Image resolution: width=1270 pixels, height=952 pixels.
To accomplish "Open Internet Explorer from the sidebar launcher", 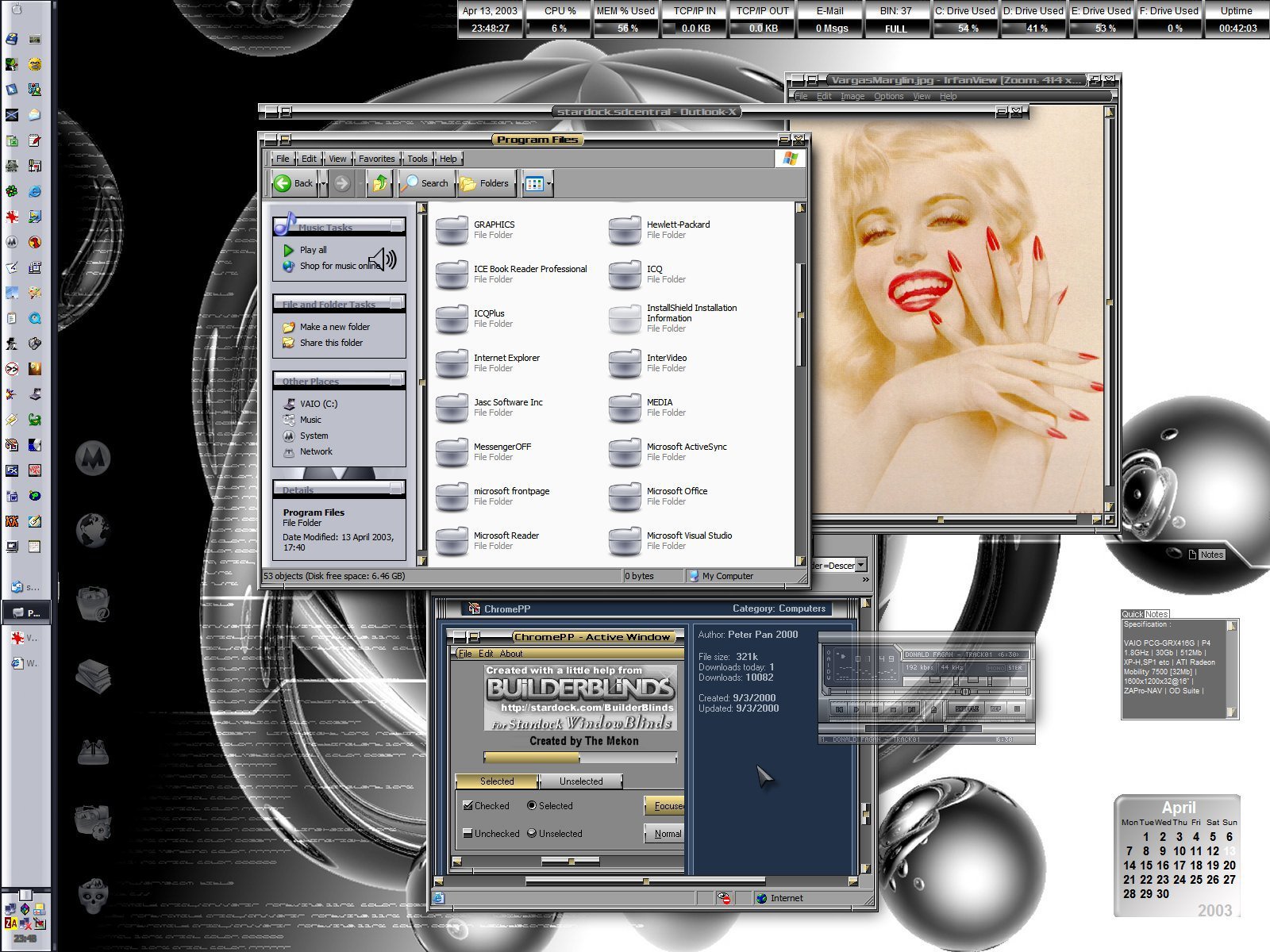I will click(x=35, y=191).
